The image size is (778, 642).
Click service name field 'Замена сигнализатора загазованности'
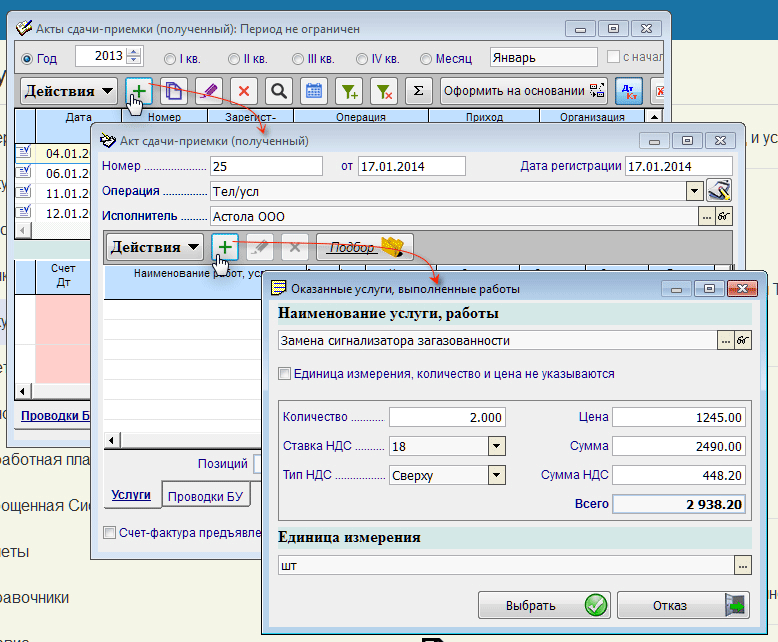[x=498, y=340]
